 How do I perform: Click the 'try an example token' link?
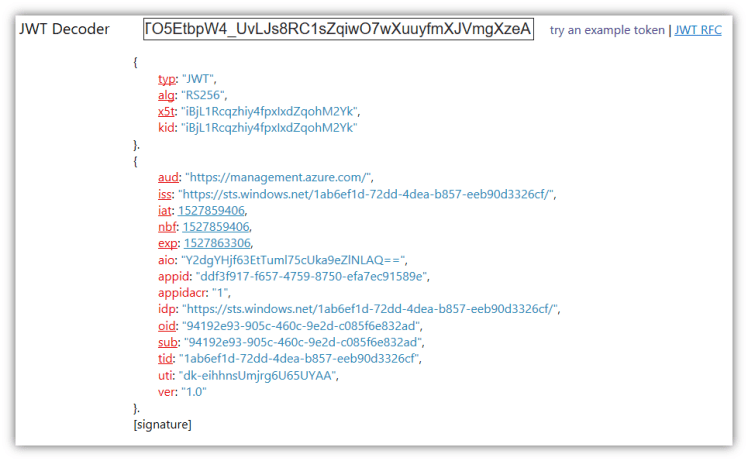tap(607, 30)
